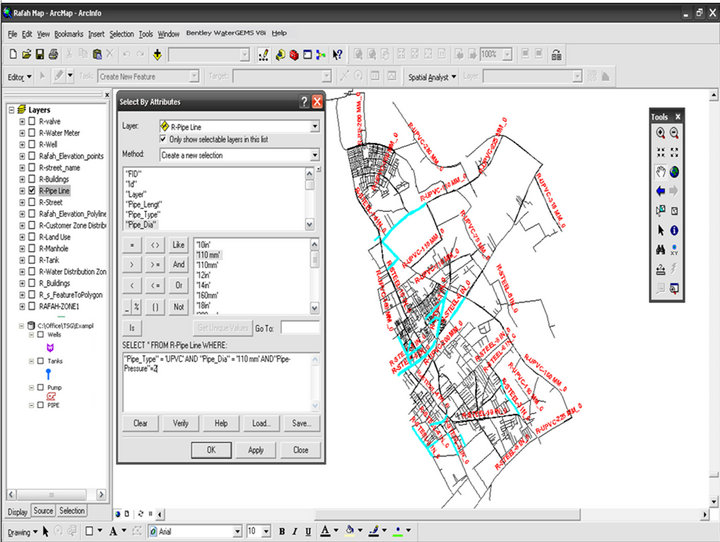Activate the Pan hand tool
Image resolution: width=720 pixels, height=542 pixels.
pyautogui.click(x=659, y=171)
